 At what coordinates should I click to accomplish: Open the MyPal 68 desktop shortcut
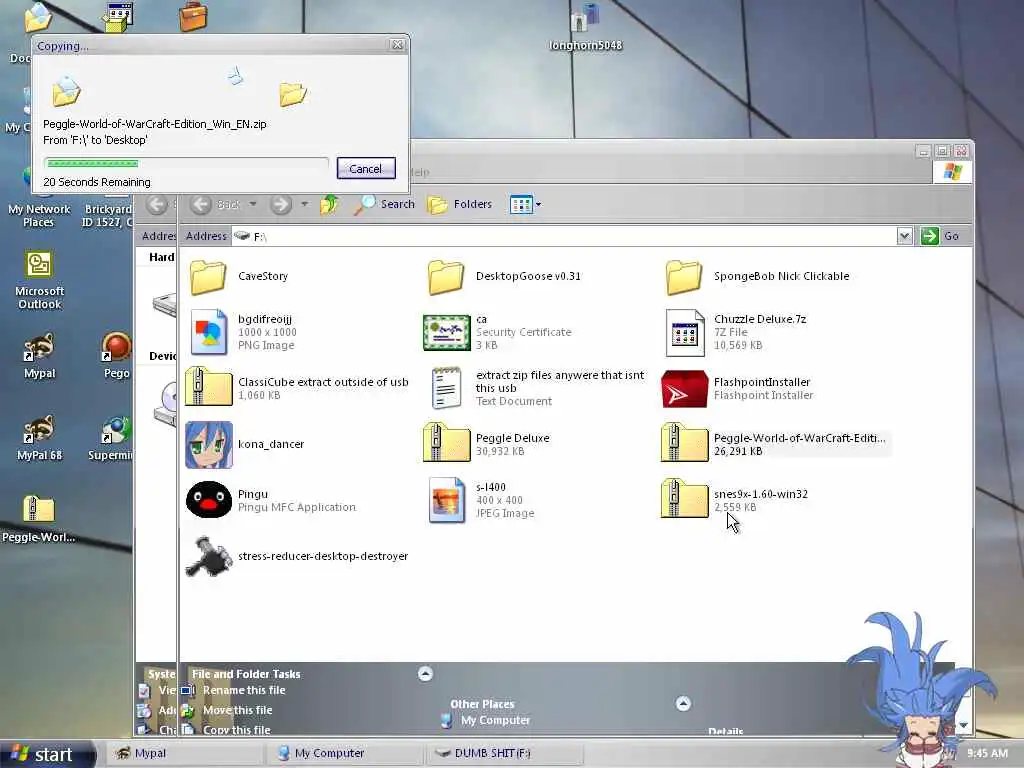(39, 438)
